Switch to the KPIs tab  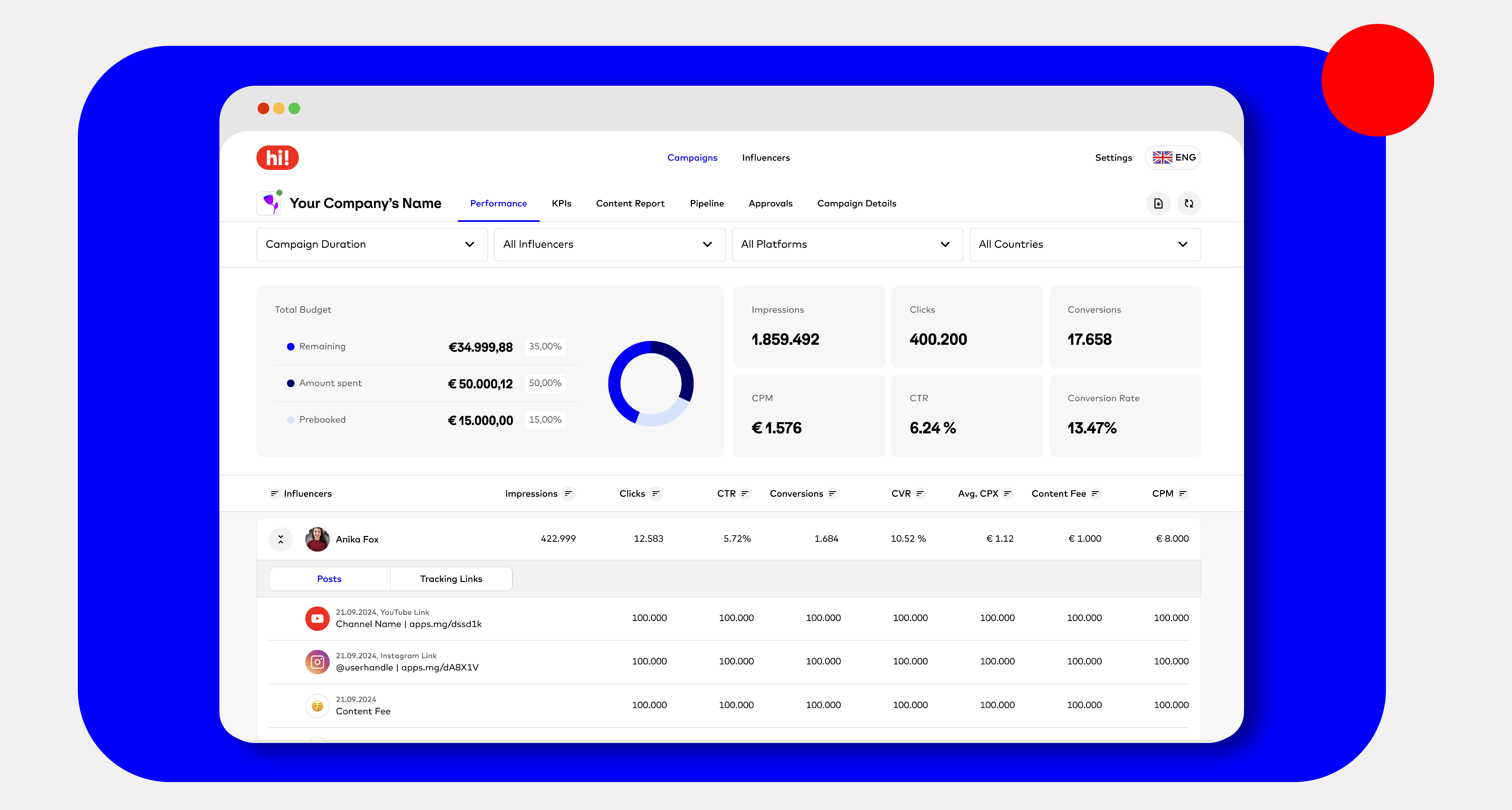click(x=561, y=203)
